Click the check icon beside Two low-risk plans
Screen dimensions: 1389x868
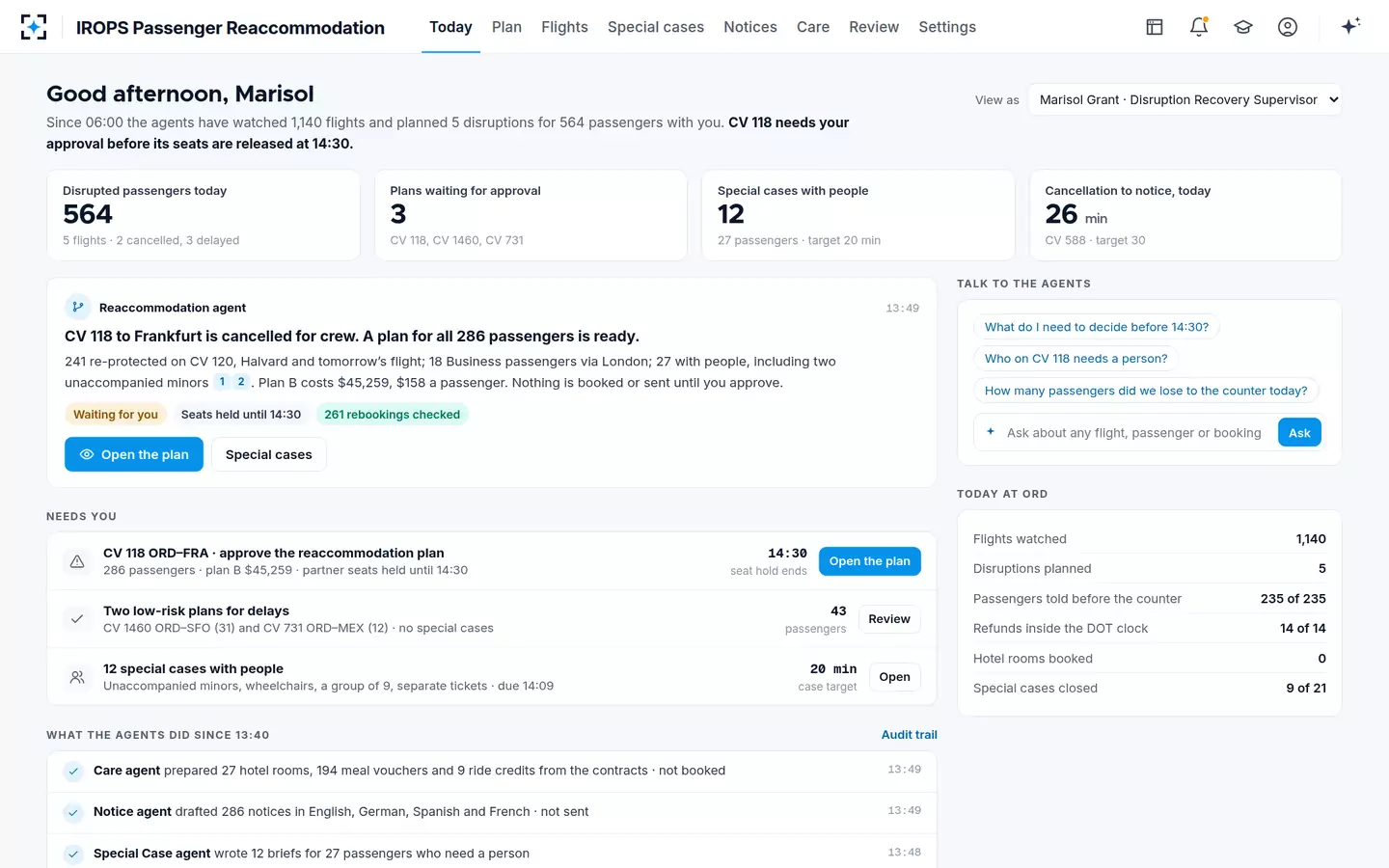(x=77, y=619)
